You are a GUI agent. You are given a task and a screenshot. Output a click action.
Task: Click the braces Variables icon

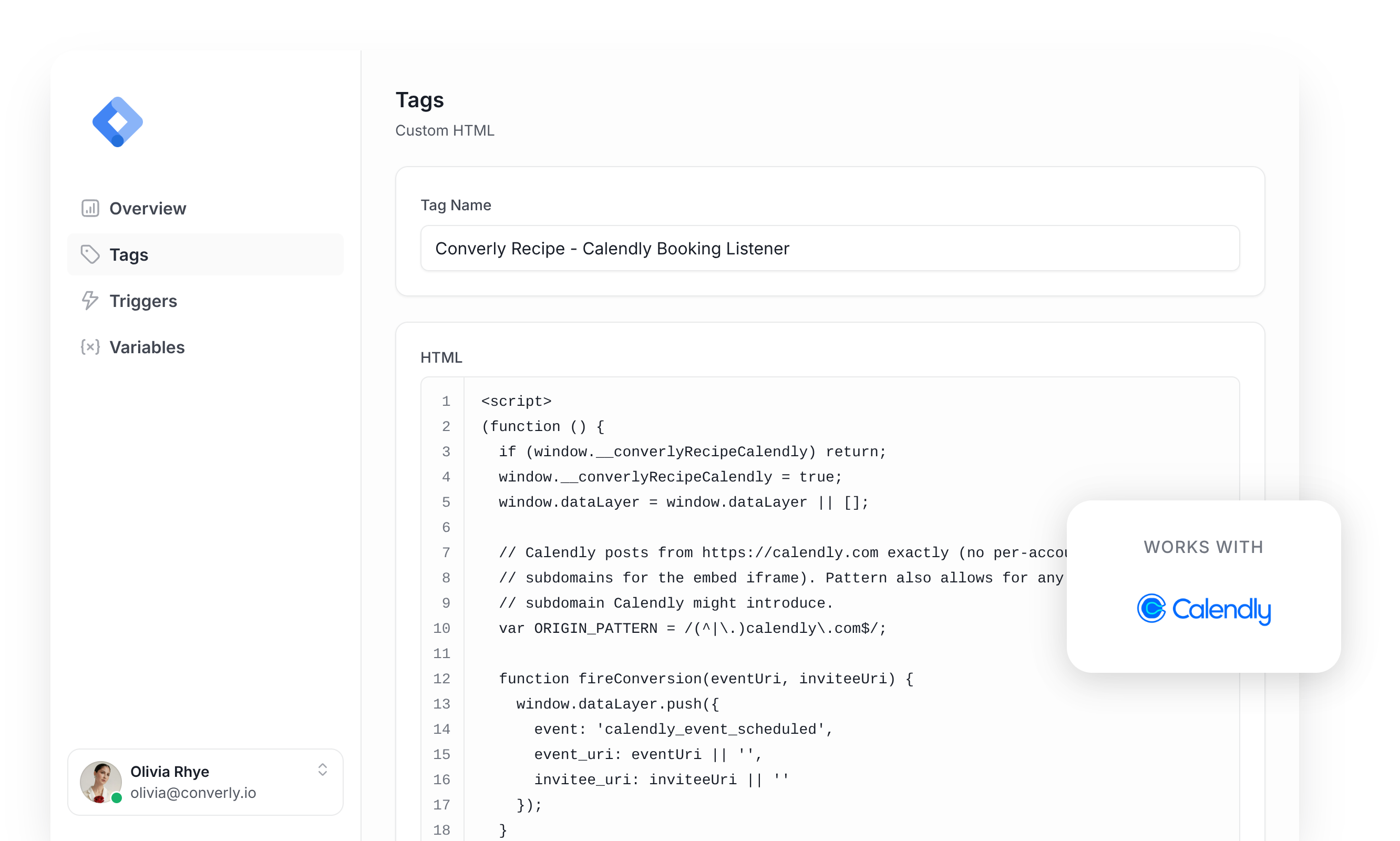90,347
